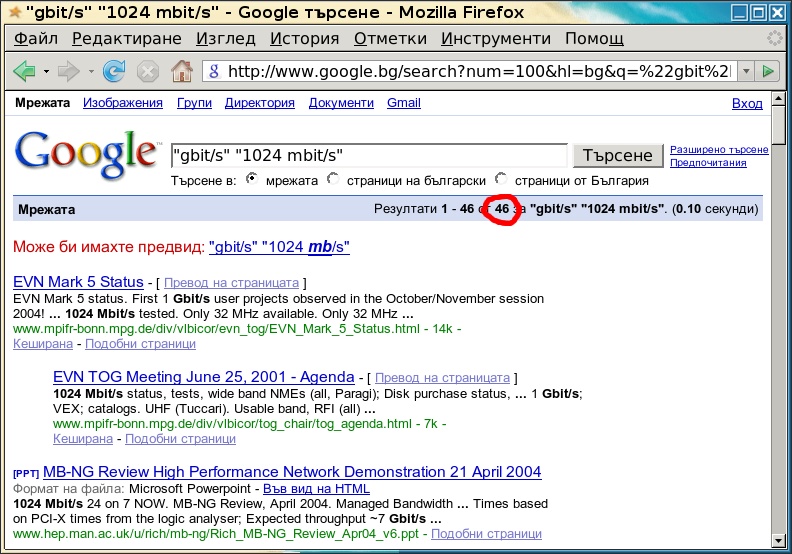Screen dimensions: 792x554
Task: Open Кеширана for EVN Mark 5 Status
Action: coord(43,344)
